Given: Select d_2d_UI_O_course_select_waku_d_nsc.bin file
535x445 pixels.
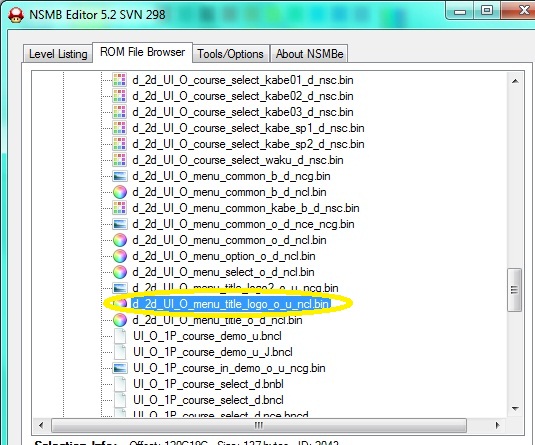Looking at the screenshot, I should [x=238, y=160].
